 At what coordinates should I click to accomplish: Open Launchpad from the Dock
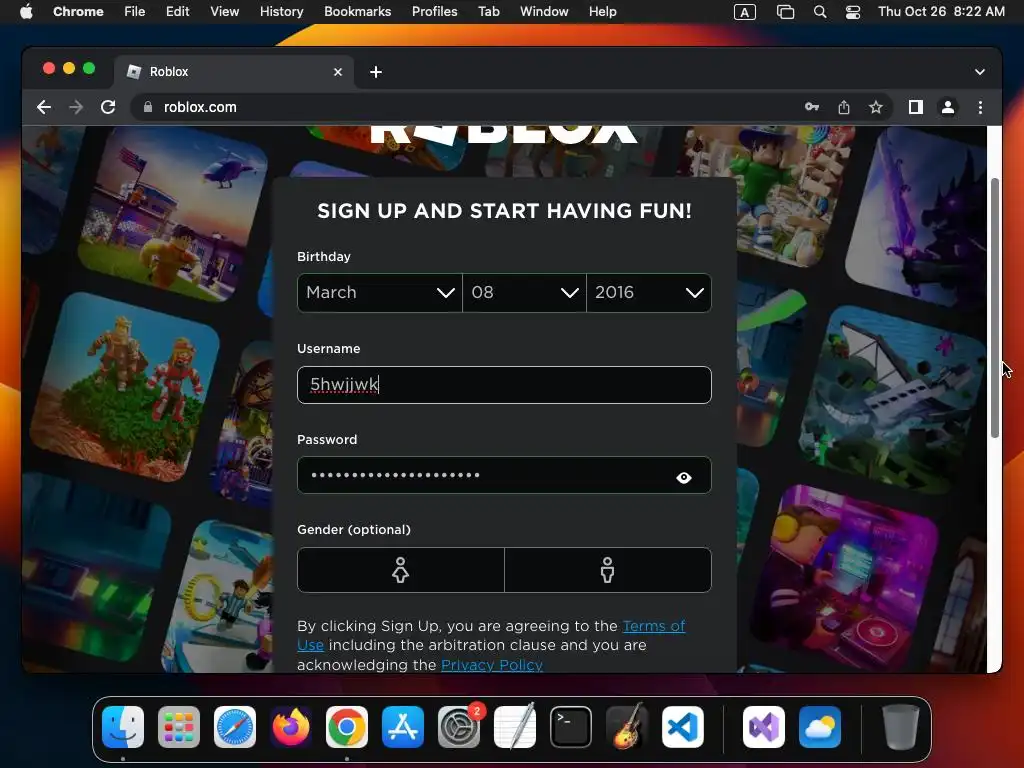[x=179, y=727]
